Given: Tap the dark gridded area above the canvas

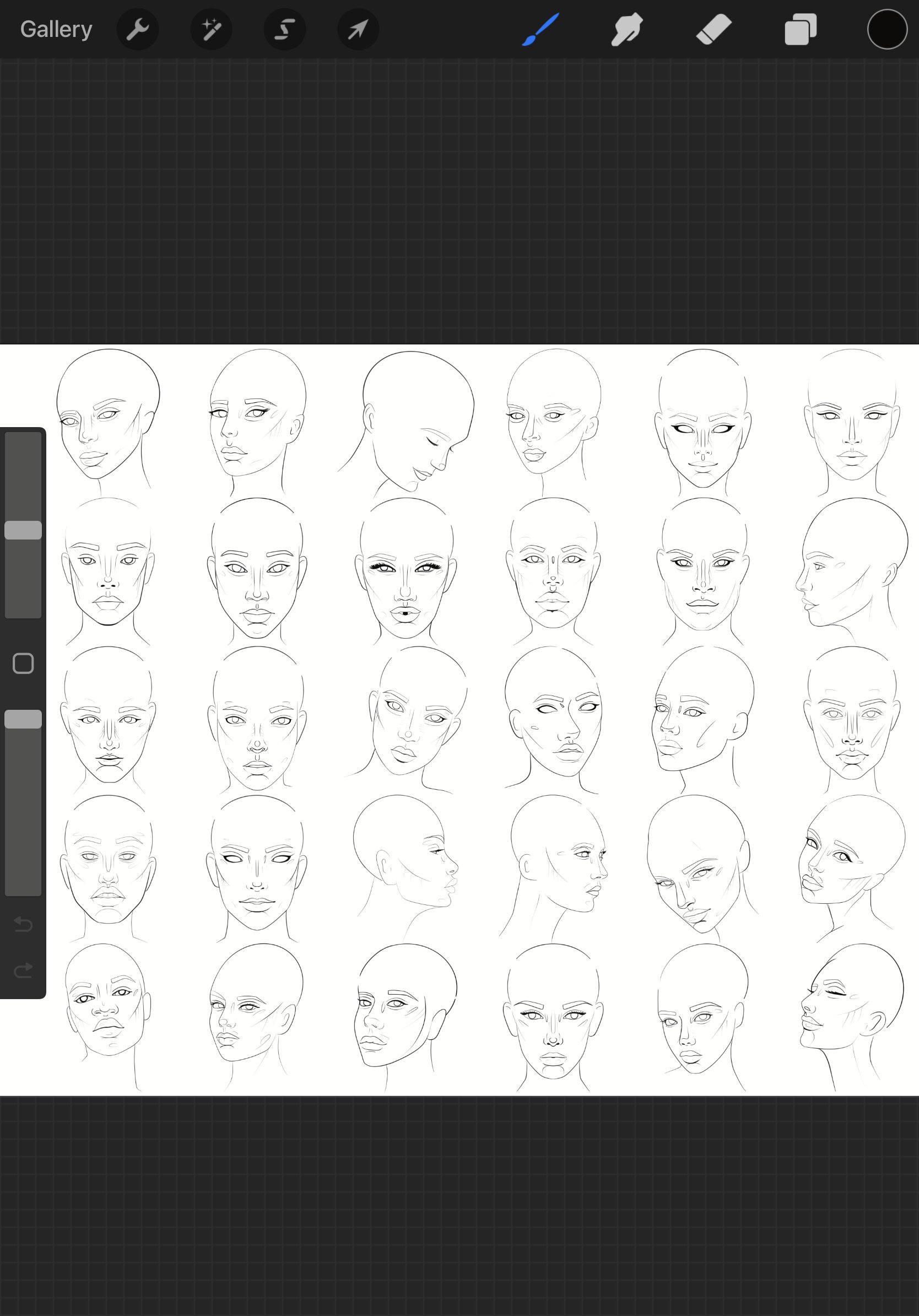Looking at the screenshot, I should pos(458,201).
